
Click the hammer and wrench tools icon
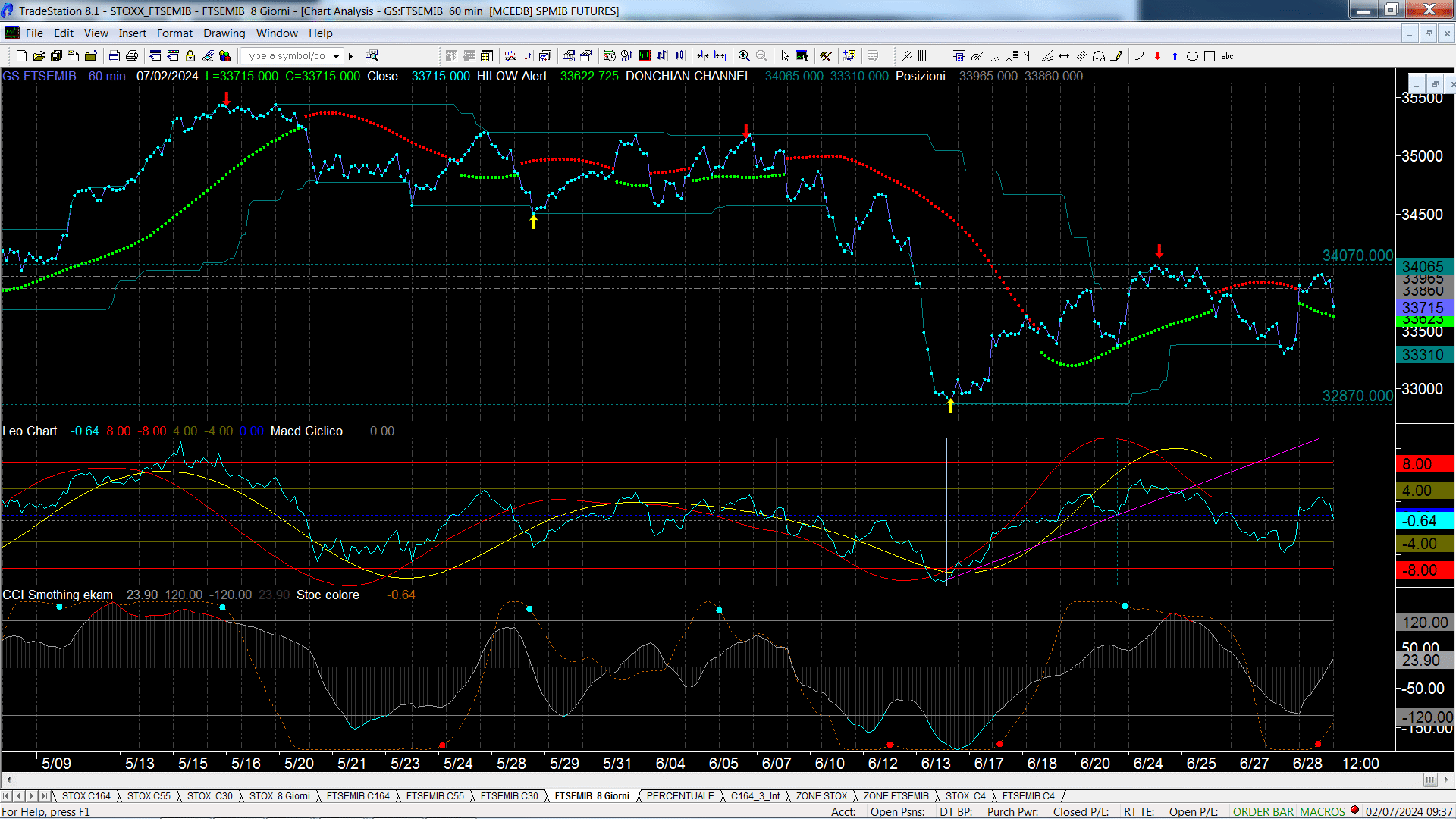[x=826, y=56]
